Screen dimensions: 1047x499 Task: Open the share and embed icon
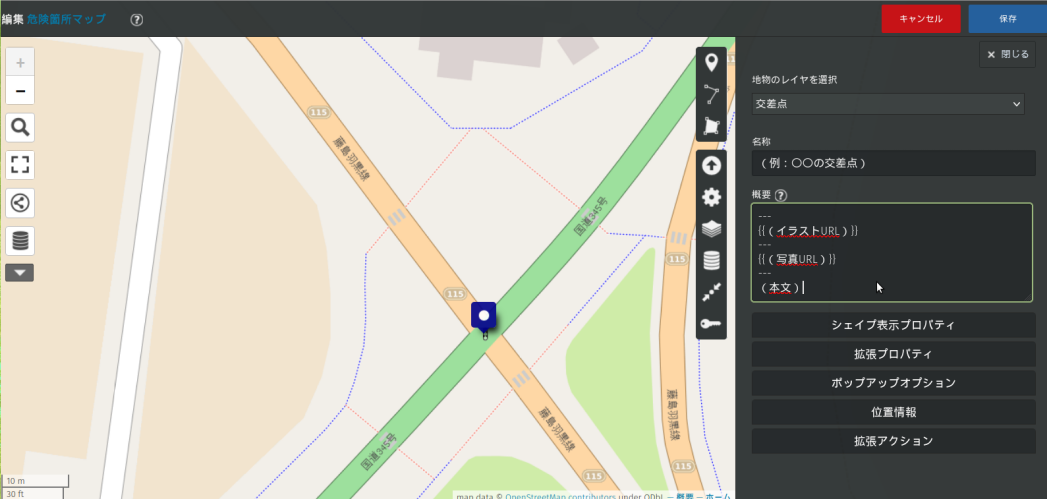tap(20, 202)
